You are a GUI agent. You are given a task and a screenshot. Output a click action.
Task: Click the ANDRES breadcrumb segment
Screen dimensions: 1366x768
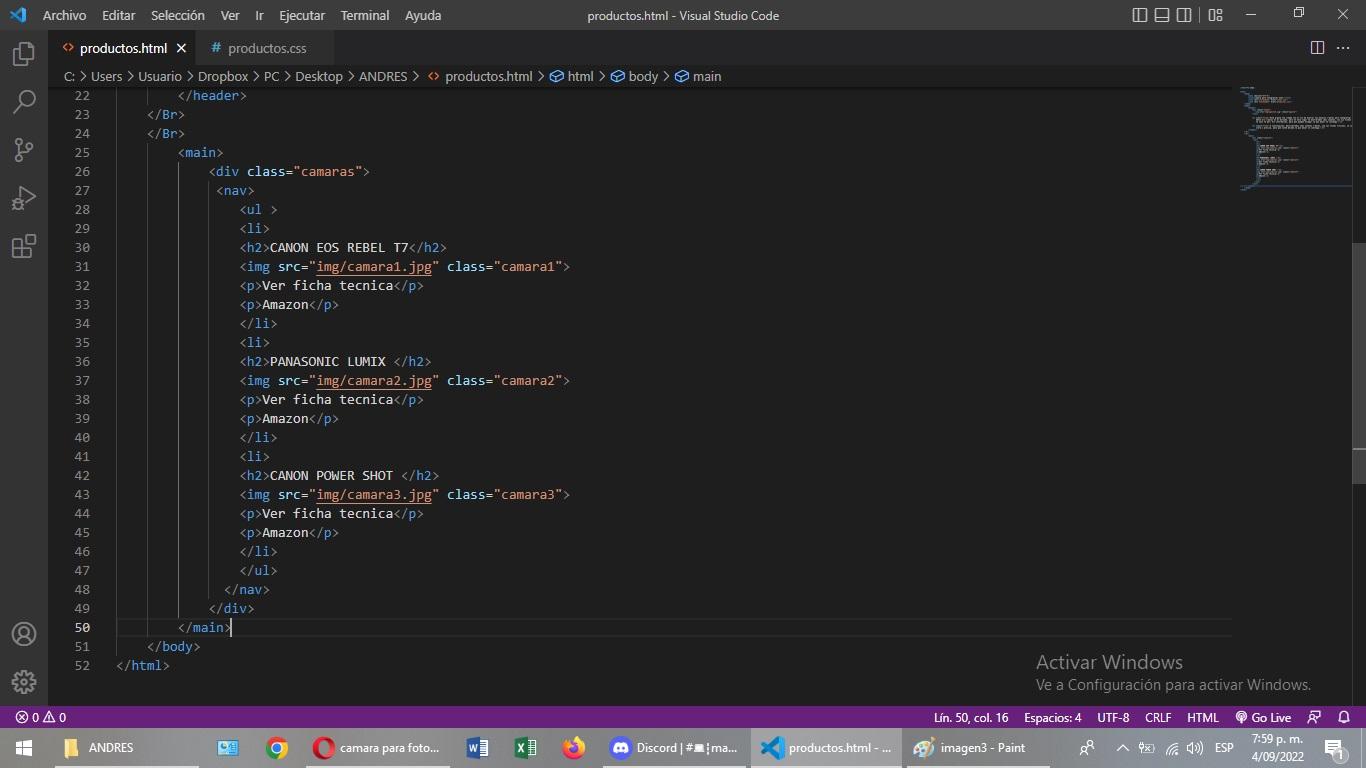coord(383,76)
